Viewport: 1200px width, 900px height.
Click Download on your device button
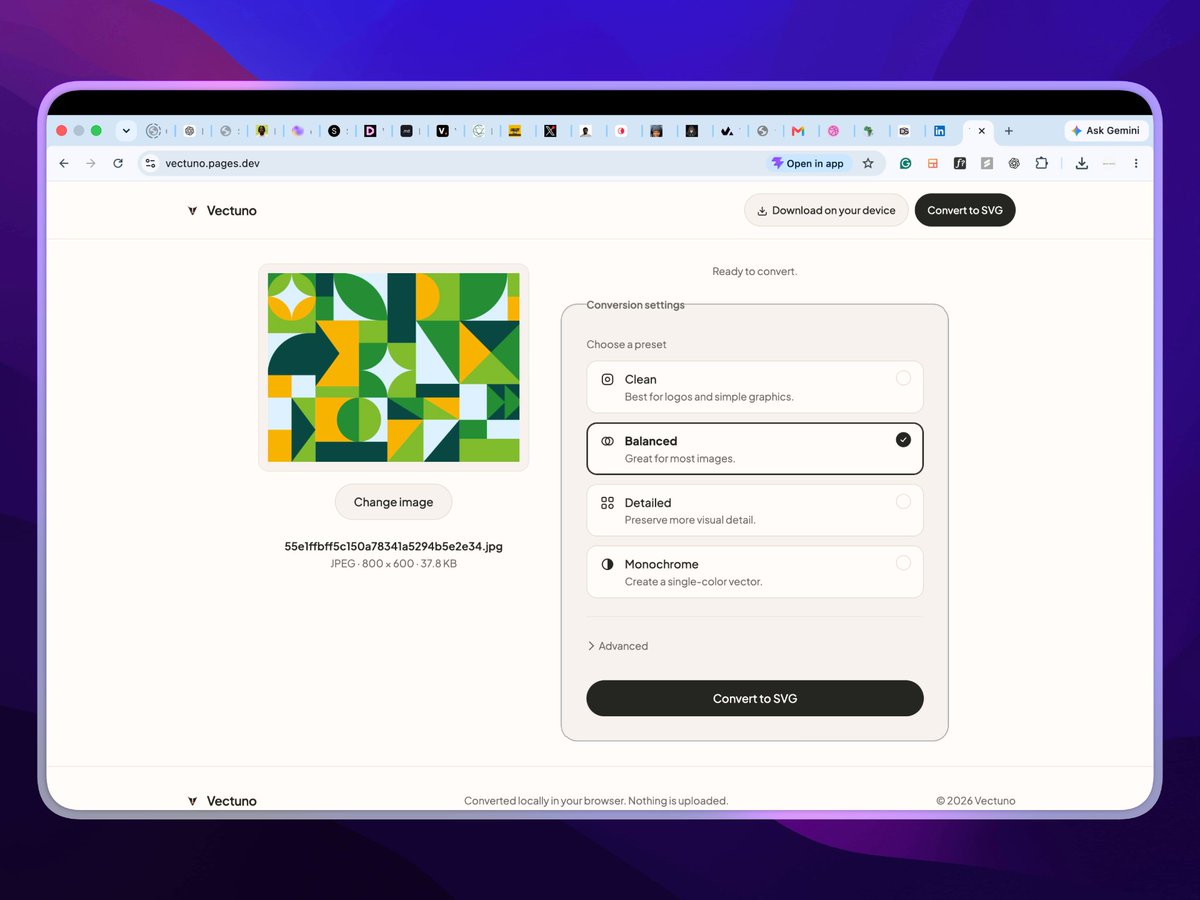click(x=826, y=210)
